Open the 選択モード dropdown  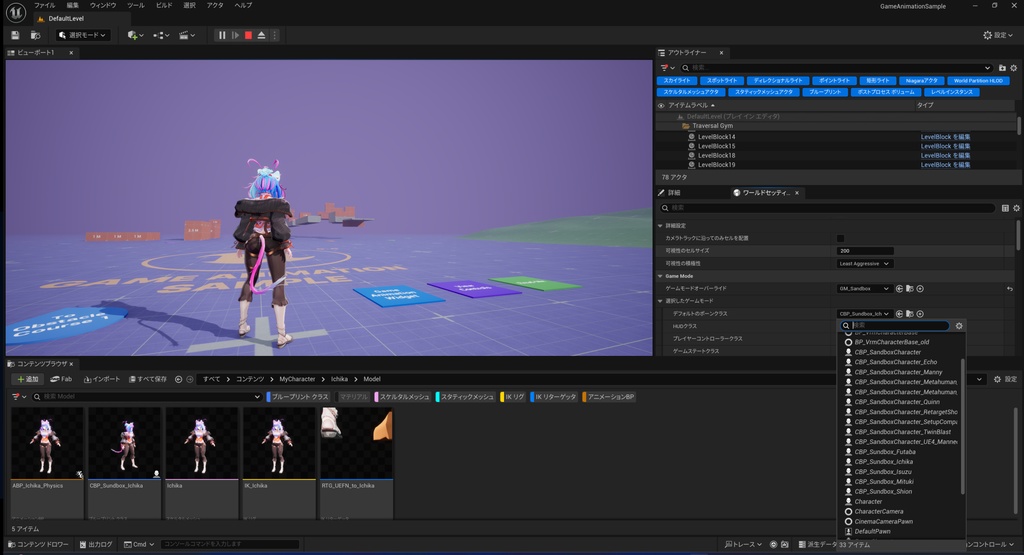click(x=82, y=35)
